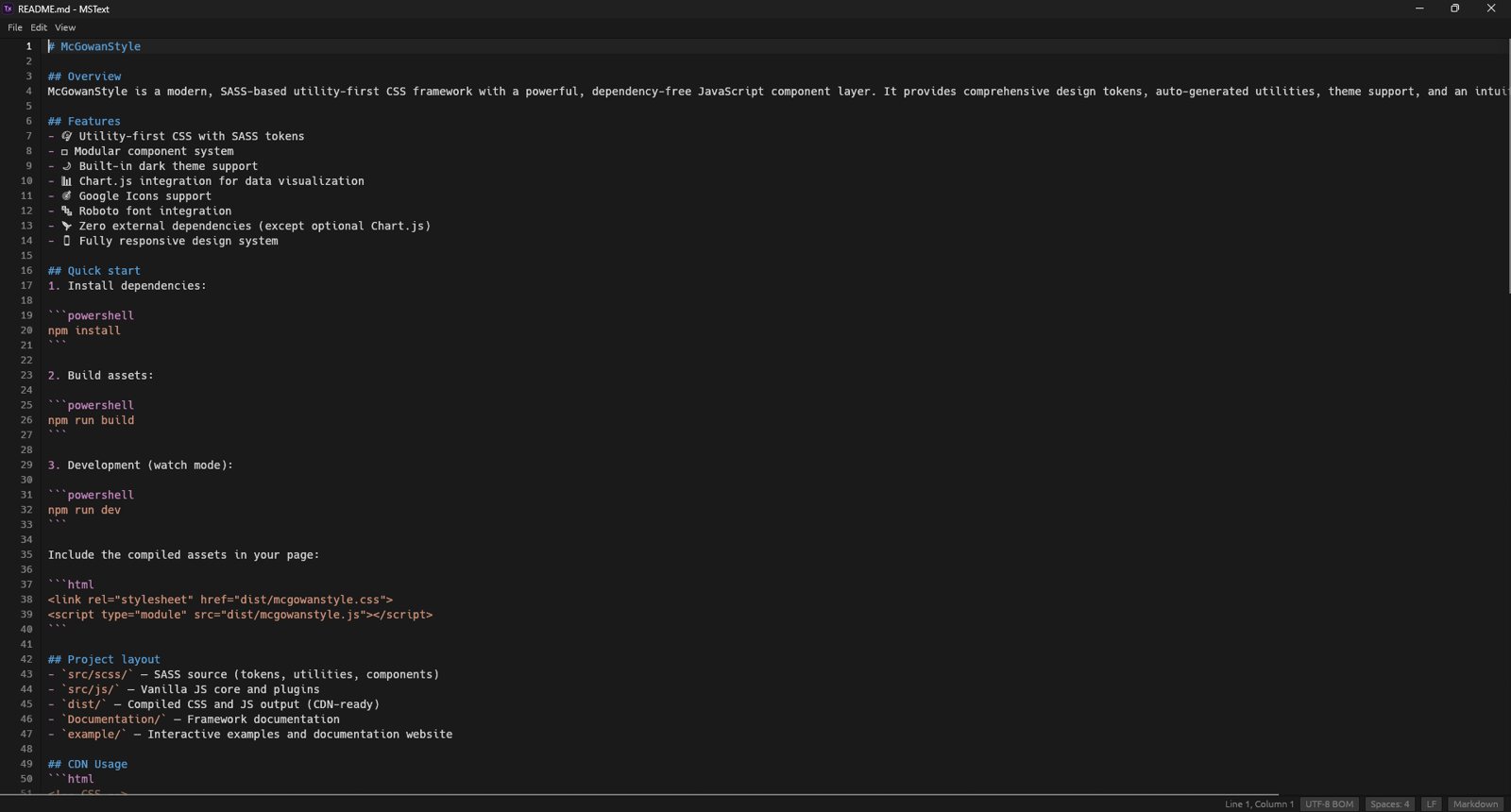Click the 'npm run build' command line
Image resolution: width=1511 pixels, height=812 pixels.
coord(91,421)
